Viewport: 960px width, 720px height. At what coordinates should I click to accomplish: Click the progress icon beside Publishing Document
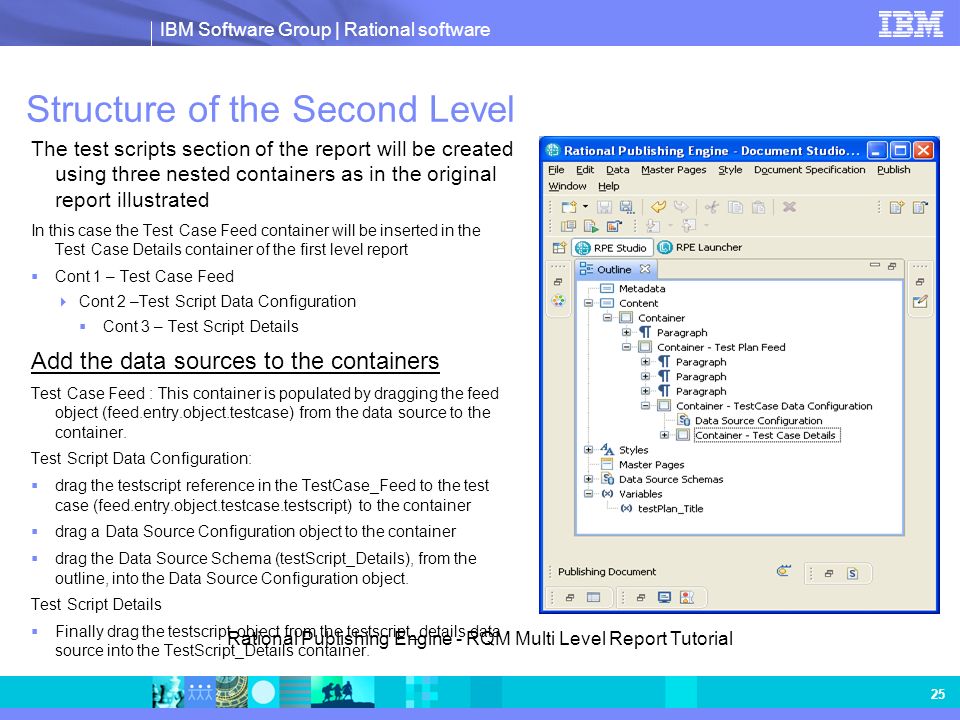[784, 571]
